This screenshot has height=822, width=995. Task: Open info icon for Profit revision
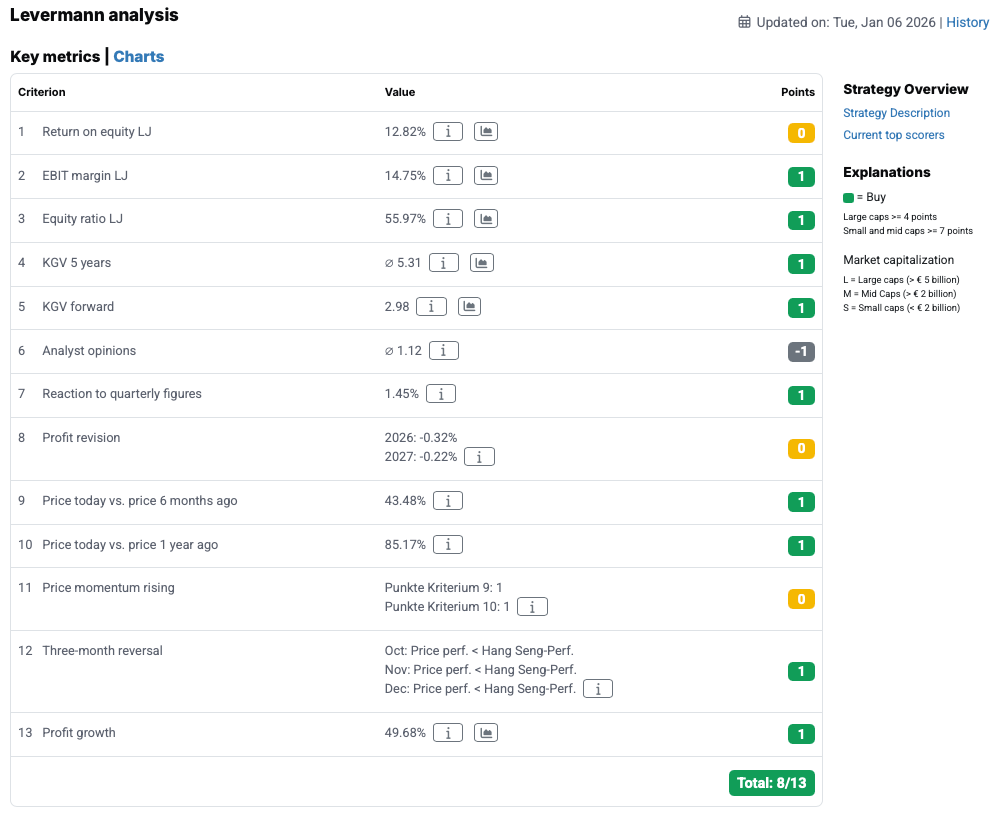tap(480, 457)
